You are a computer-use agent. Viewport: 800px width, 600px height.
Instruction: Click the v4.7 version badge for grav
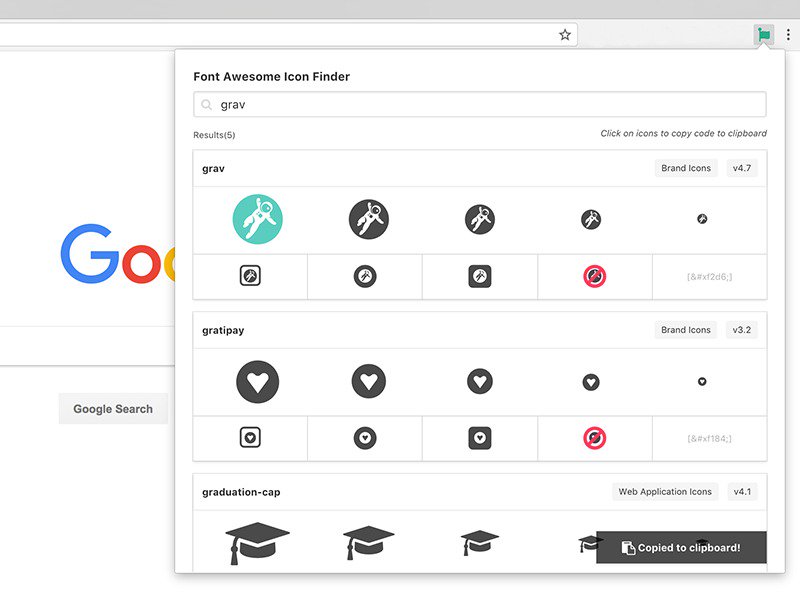(742, 168)
